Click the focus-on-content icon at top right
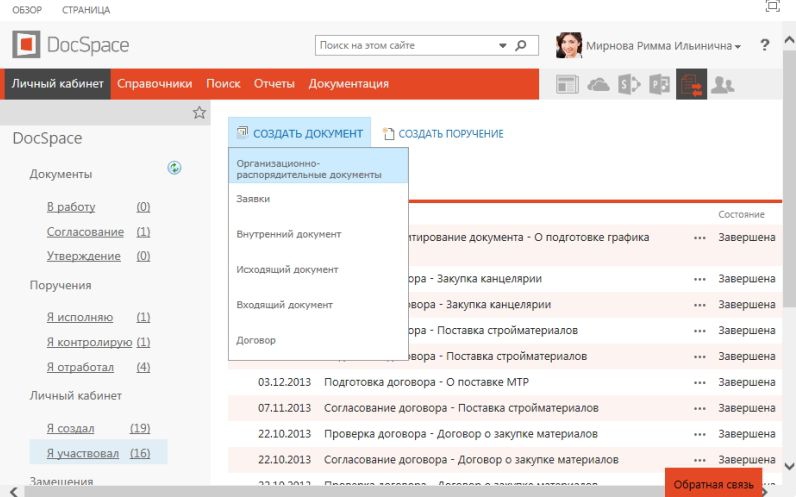 [772, 6]
